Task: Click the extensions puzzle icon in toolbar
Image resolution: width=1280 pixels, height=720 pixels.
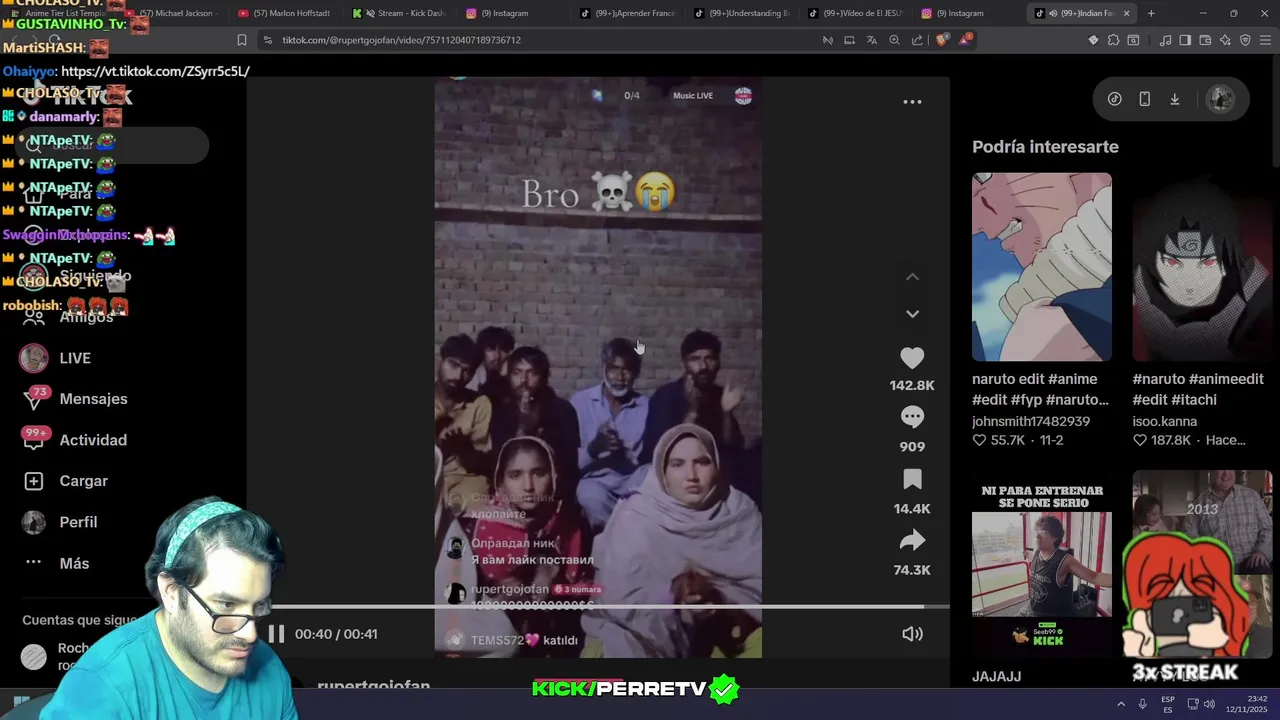Action: pyautogui.click(x=1113, y=40)
